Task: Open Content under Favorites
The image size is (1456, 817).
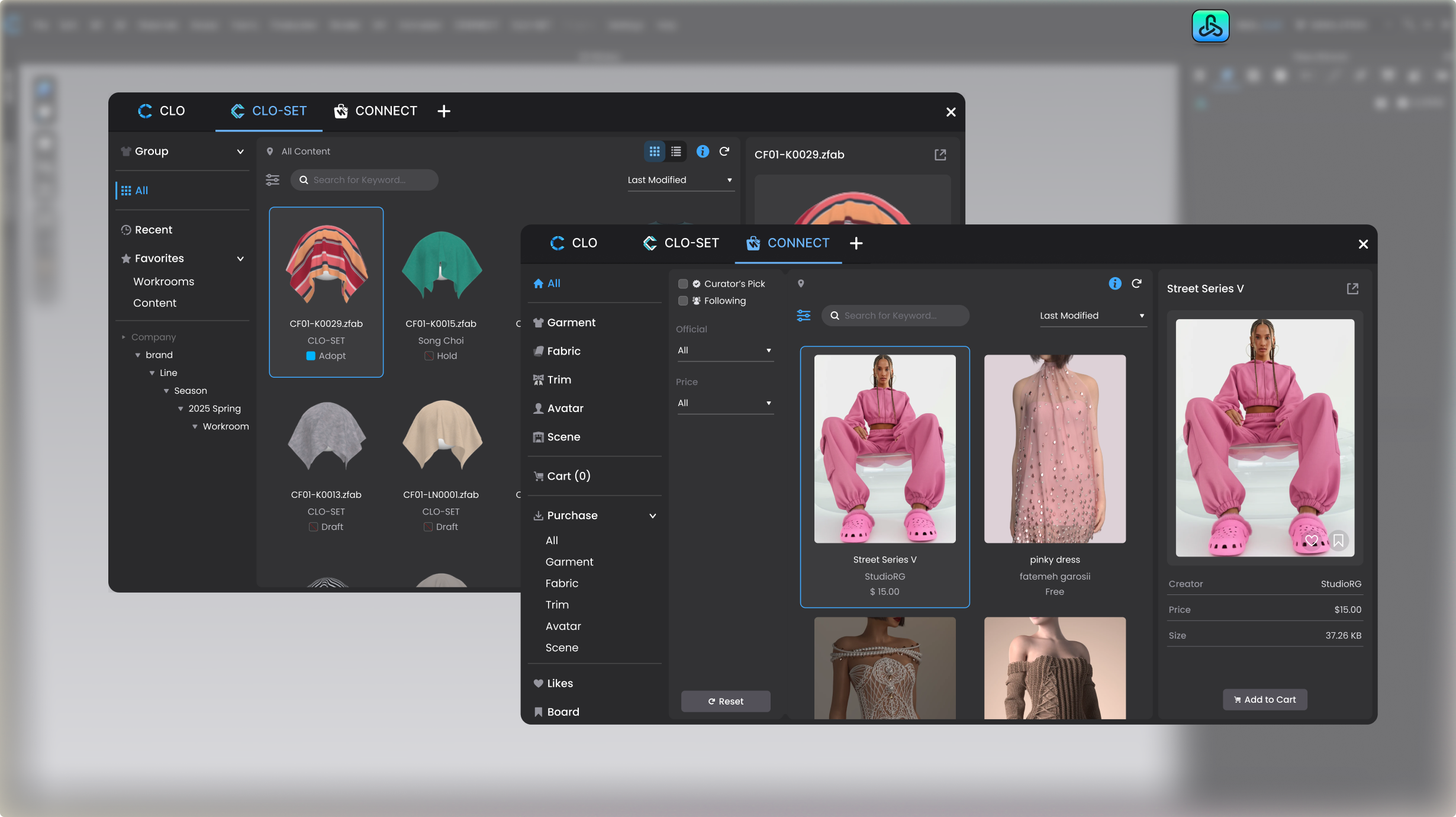Action: point(155,303)
